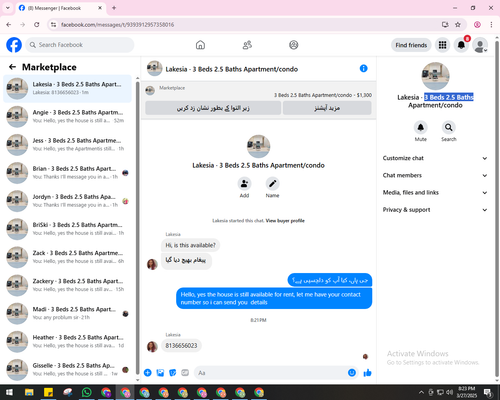
Task: Open account profile menu icon
Action: click(x=480, y=45)
